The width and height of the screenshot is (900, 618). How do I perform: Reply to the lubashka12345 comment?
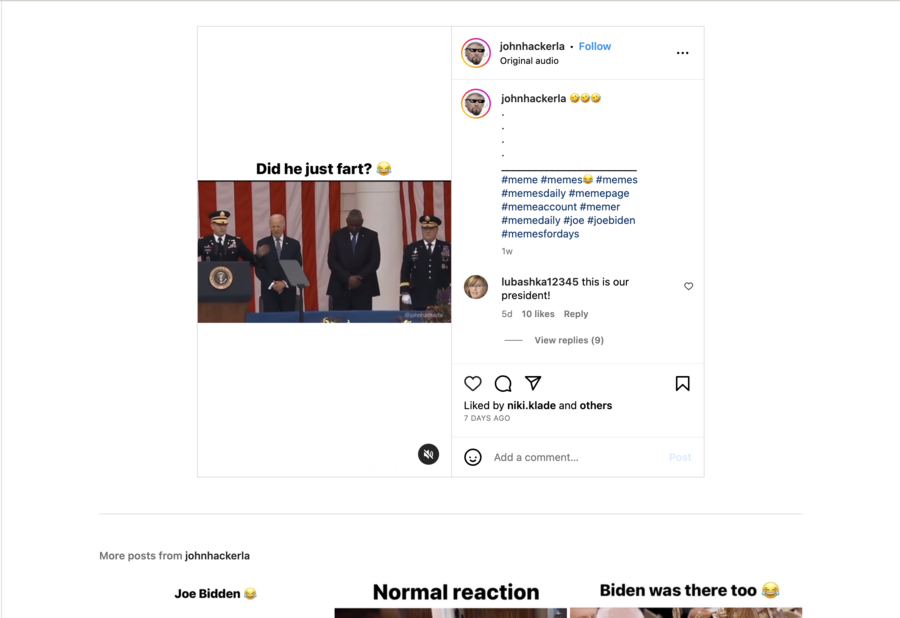click(576, 314)
